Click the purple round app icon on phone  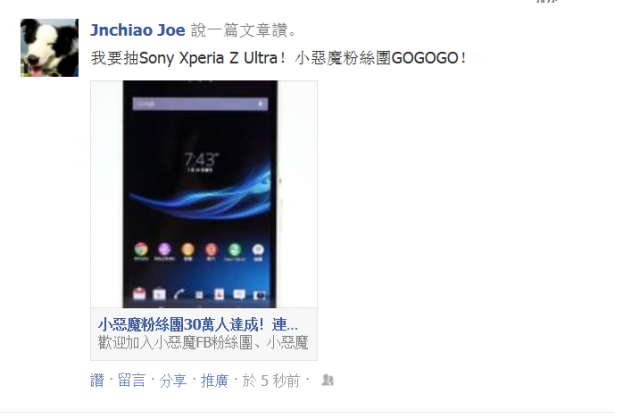point(164,249)
